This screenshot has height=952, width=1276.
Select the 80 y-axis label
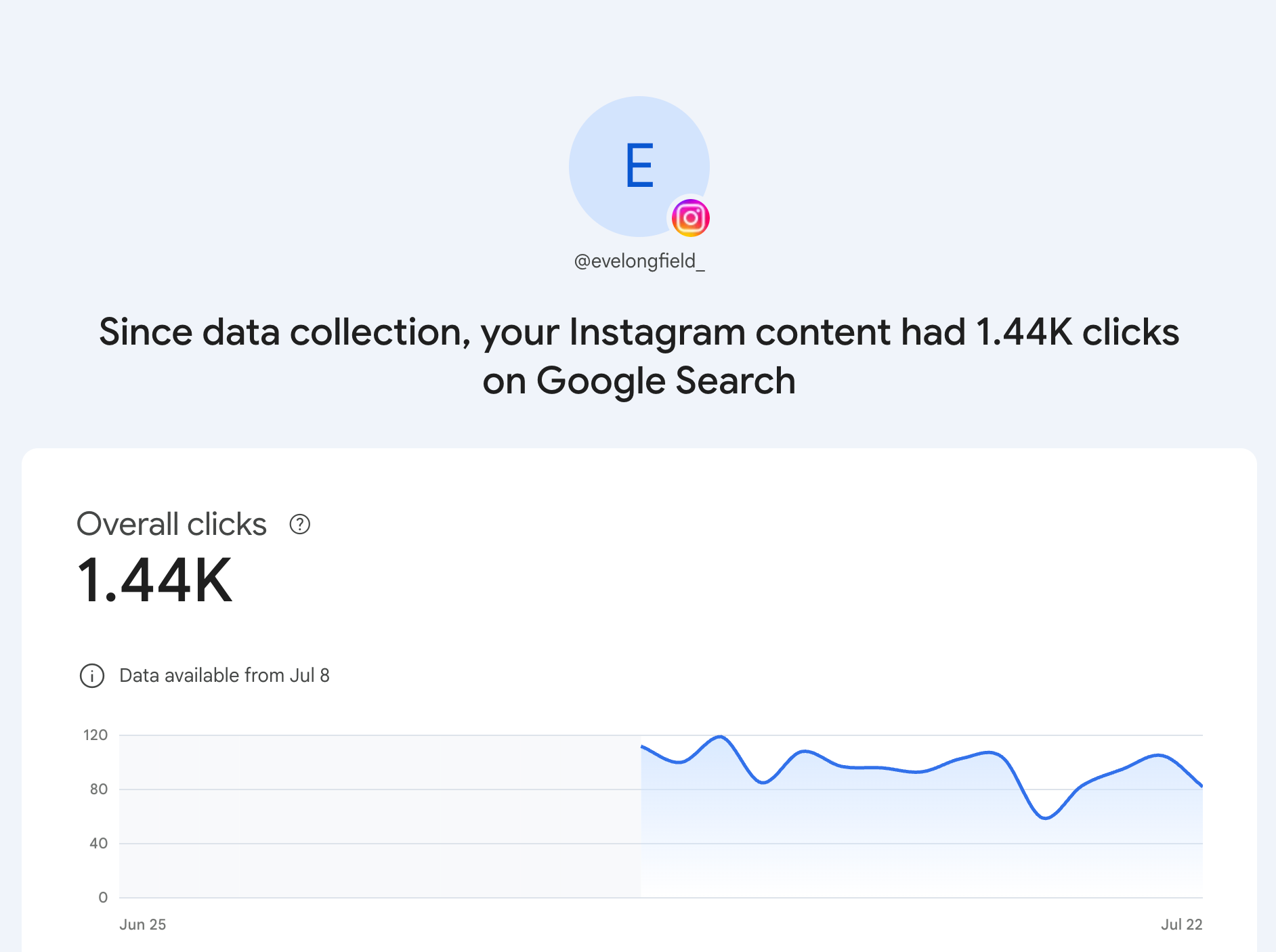[x=99, y=789]
